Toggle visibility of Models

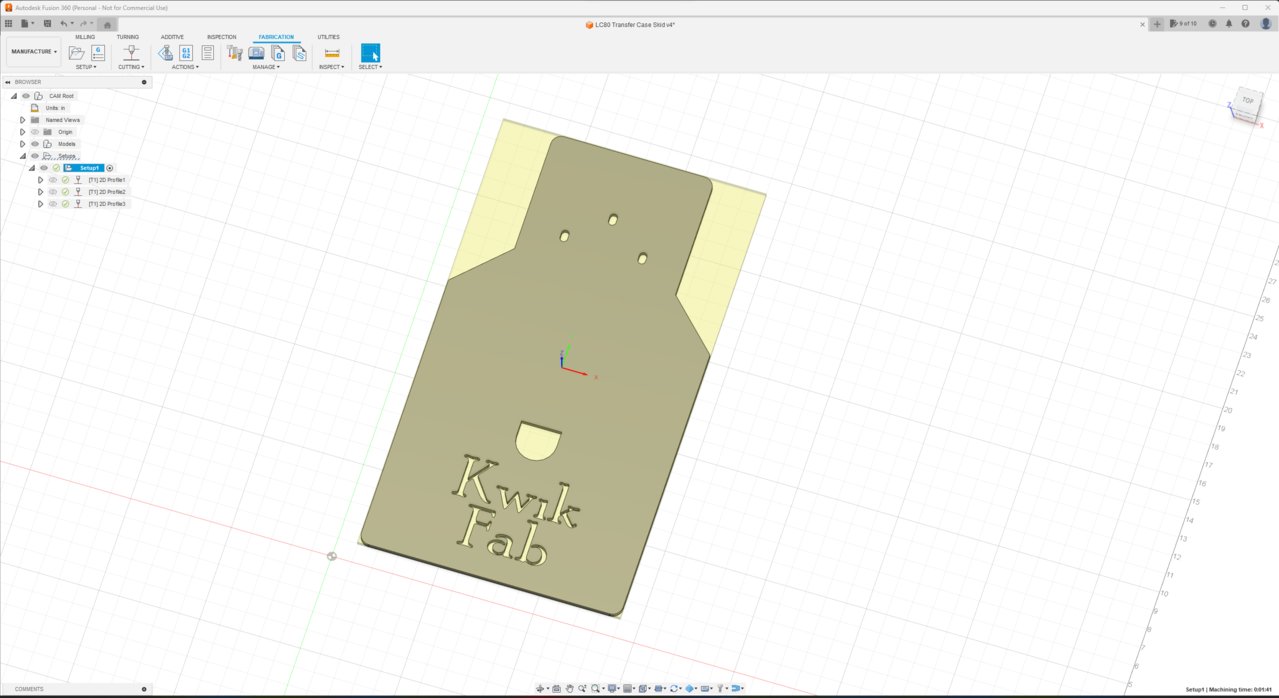point(35,144)
